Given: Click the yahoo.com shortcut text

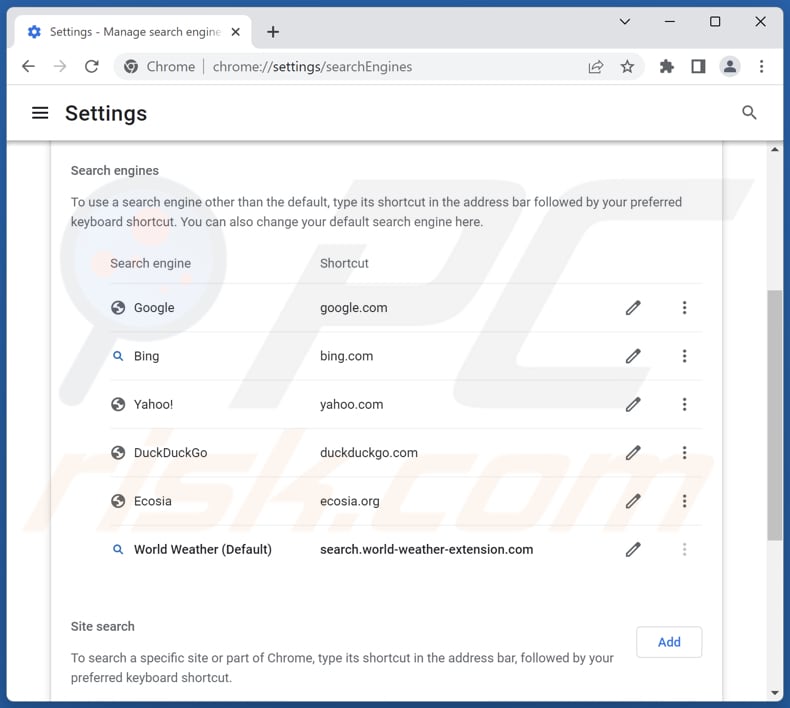Looking at the screenshot, I should [352, 404].
